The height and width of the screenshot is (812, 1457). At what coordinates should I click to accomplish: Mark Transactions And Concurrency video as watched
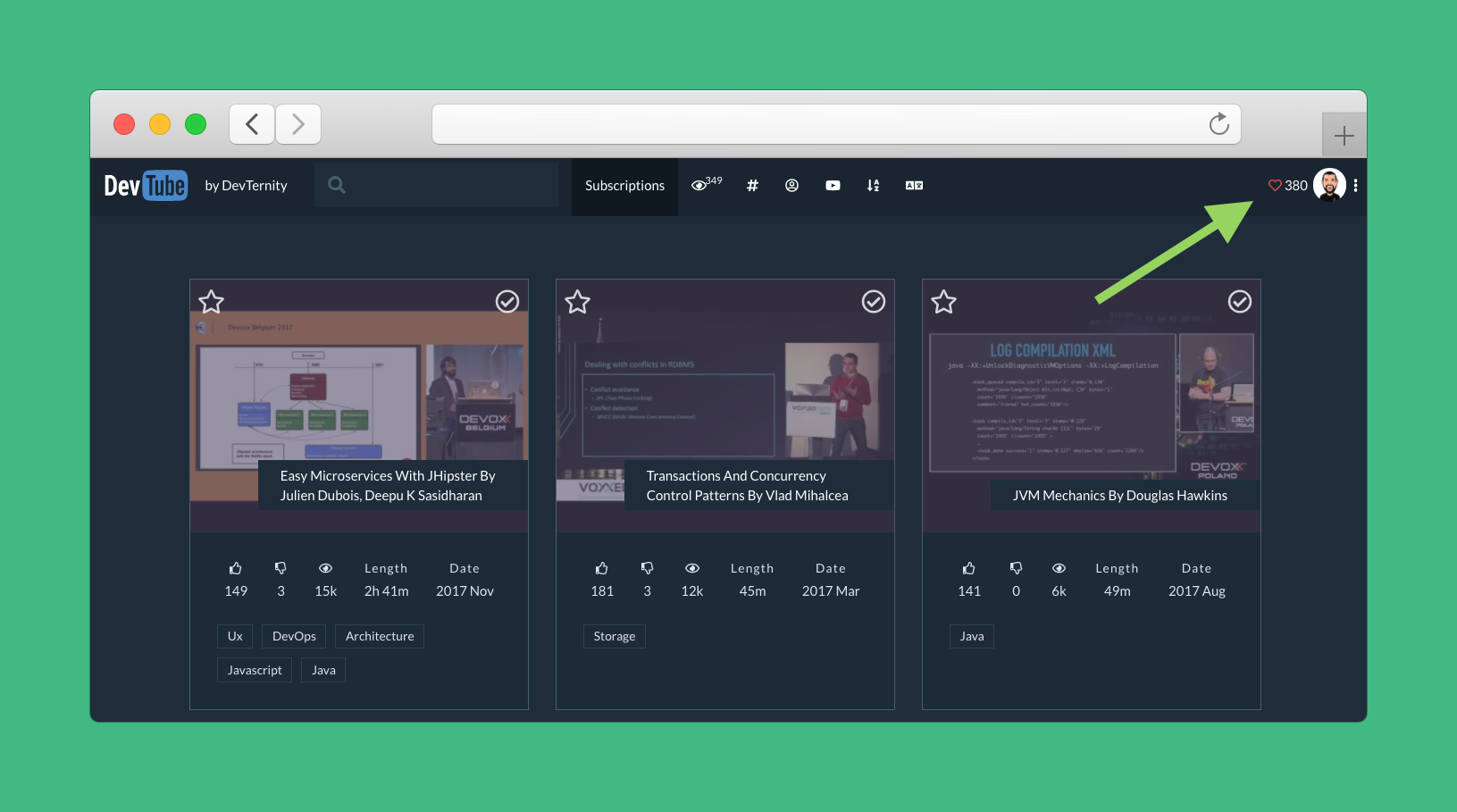tap(874, 302)
